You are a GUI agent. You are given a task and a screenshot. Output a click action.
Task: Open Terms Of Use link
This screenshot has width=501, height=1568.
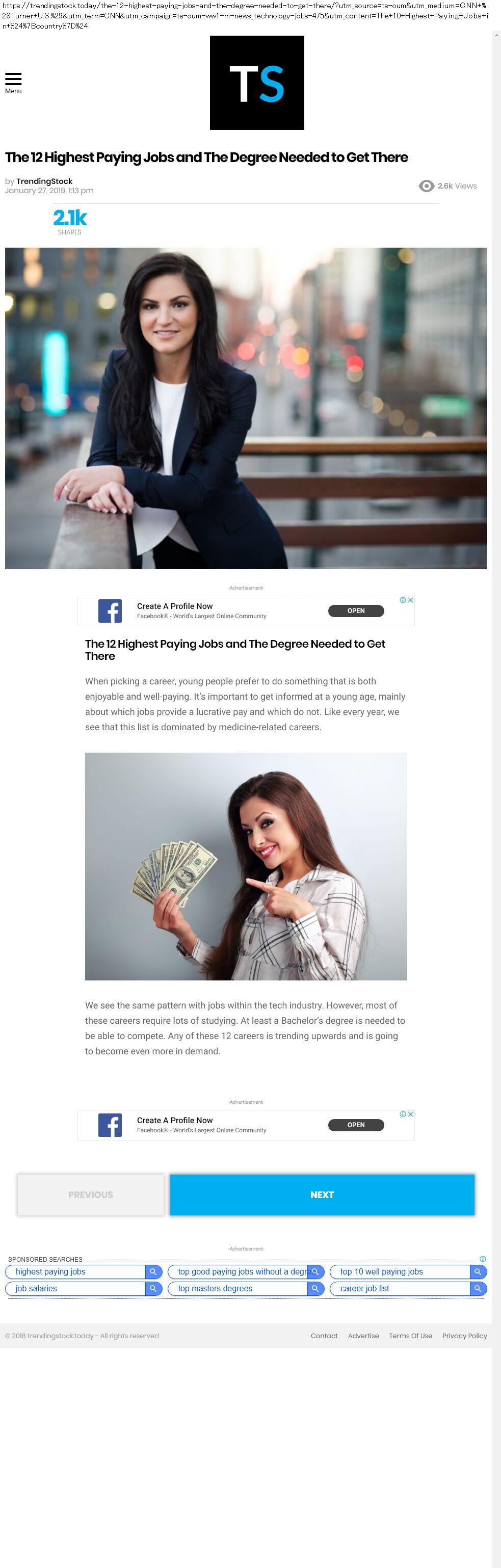[410, 1336]
